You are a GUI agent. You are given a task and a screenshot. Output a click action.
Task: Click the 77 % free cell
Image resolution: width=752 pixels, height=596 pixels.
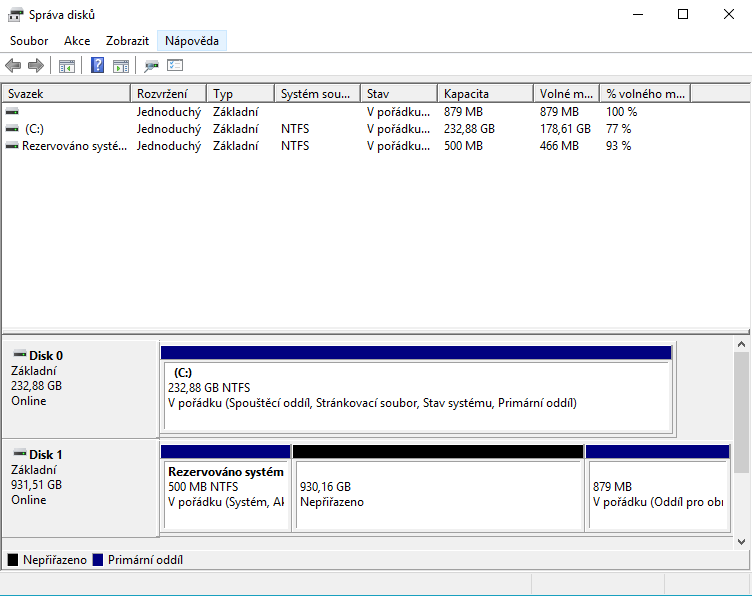tap(618, 129)
